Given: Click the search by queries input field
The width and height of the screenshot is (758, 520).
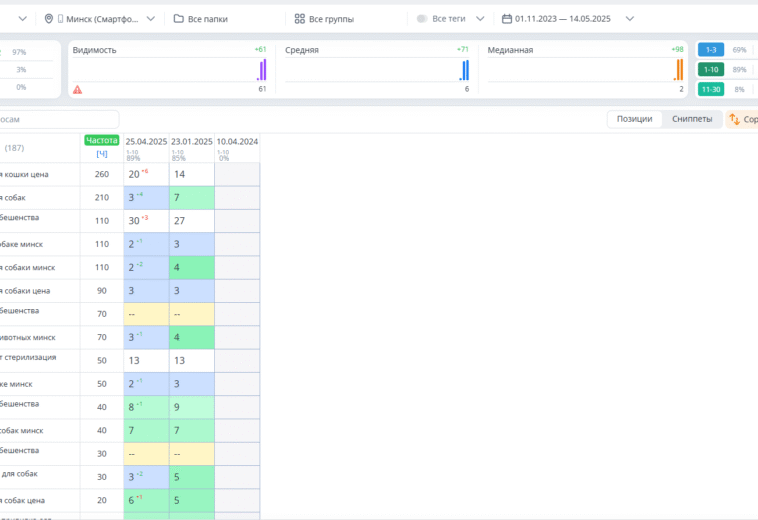Looking at the screenshot, I should pyautogui.click(x=59, y=119).
